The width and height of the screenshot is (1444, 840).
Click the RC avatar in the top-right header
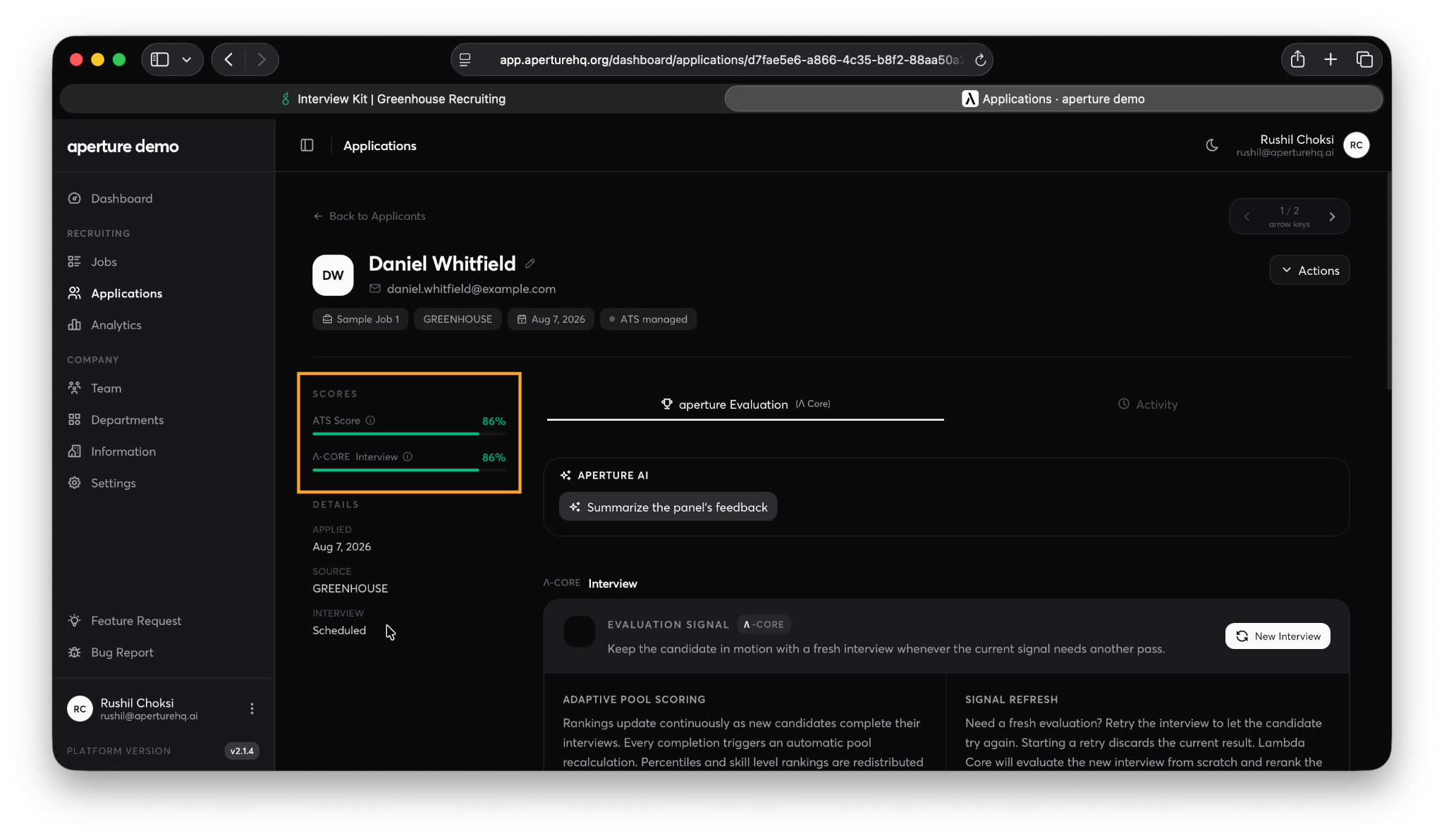pyautogui.click(x=1357, y=145)
